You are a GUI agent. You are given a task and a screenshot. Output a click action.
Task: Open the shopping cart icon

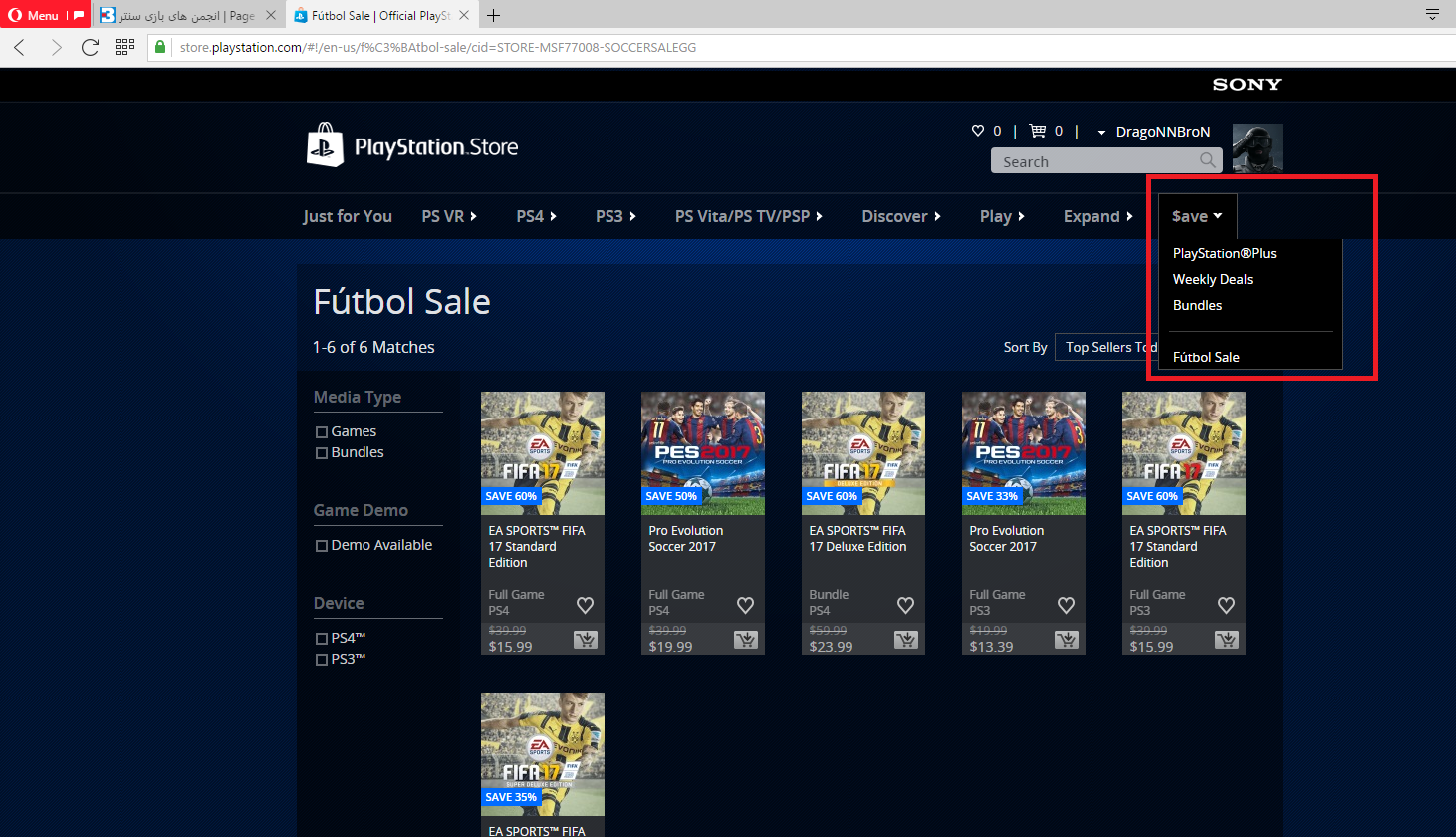coord(1037,131)
